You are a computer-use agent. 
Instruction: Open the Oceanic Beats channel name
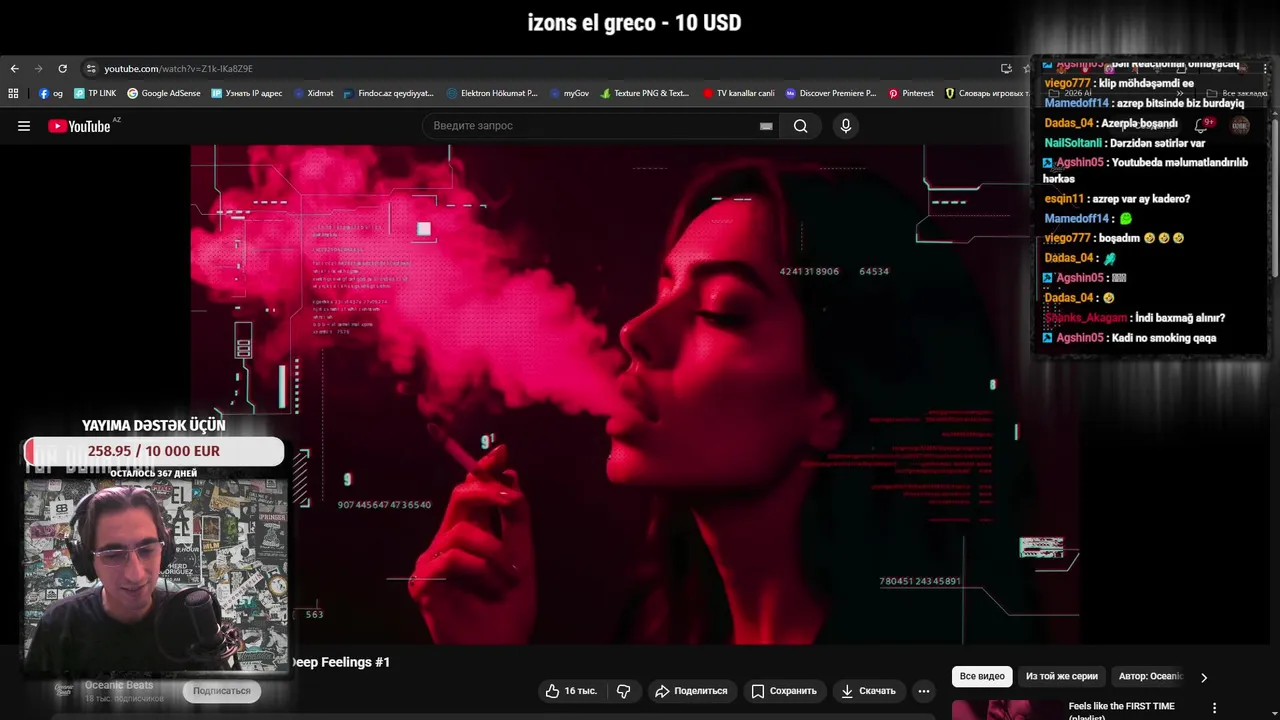pos(119,685)
